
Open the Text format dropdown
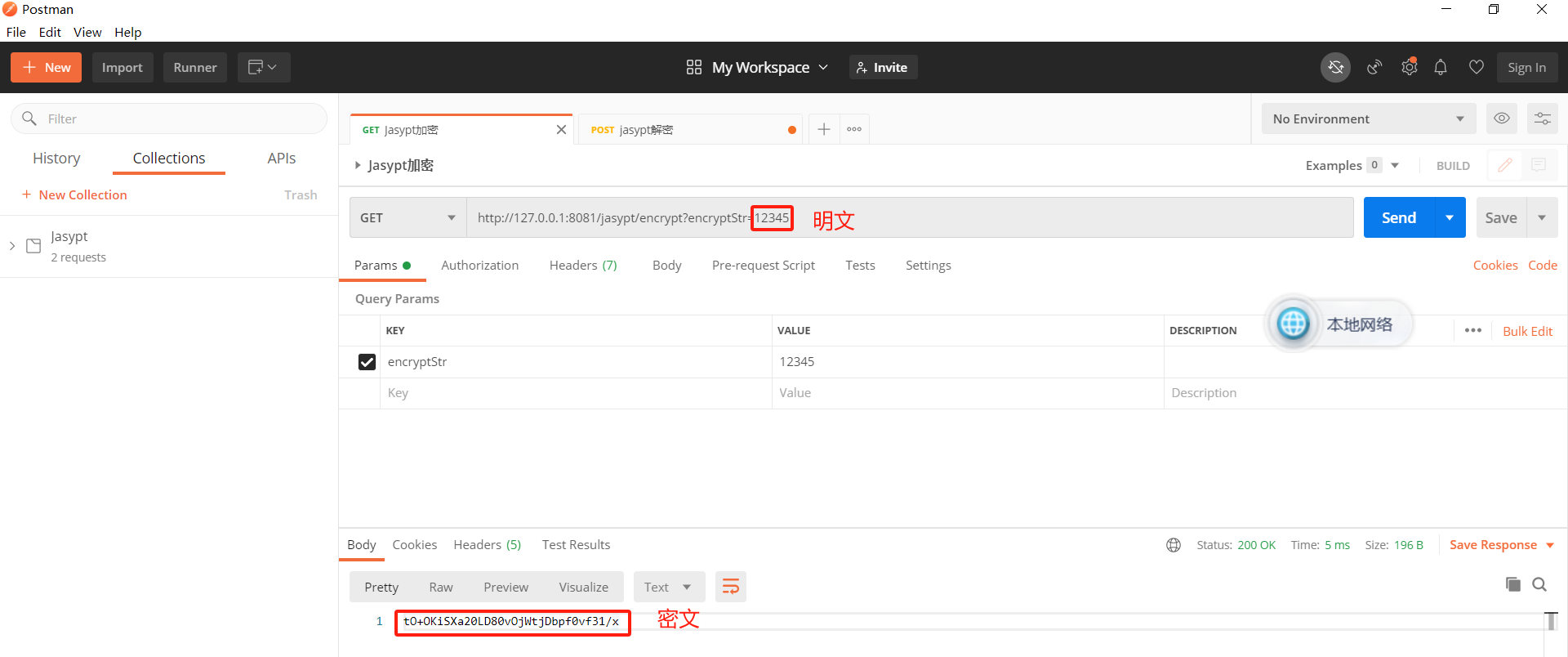[x=669, y=587]
